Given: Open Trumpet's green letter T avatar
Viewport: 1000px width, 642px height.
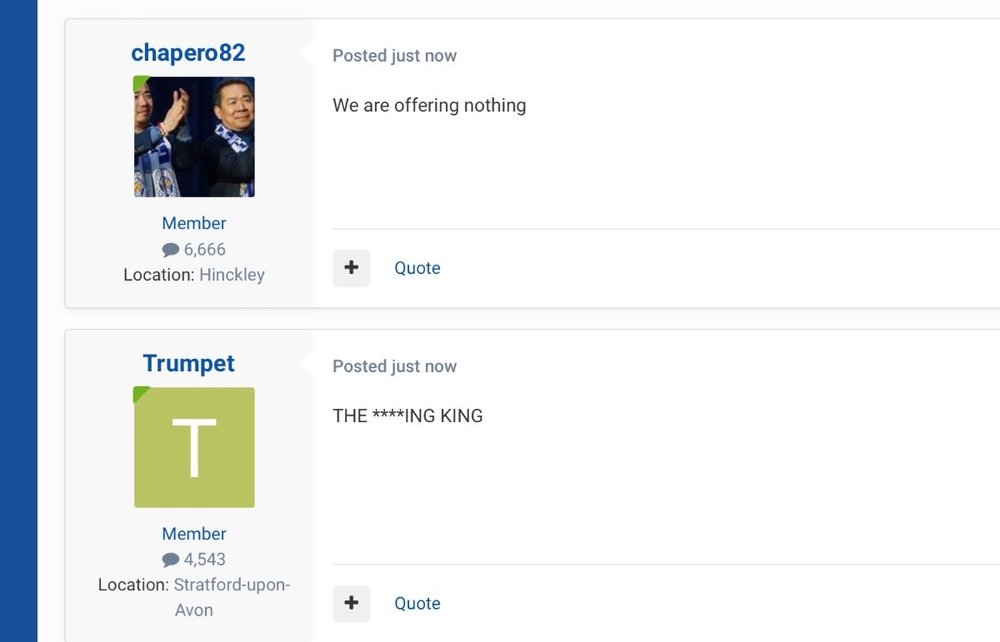Looking at the screenshot, I should pyautogui.click(x=195, y=448).
